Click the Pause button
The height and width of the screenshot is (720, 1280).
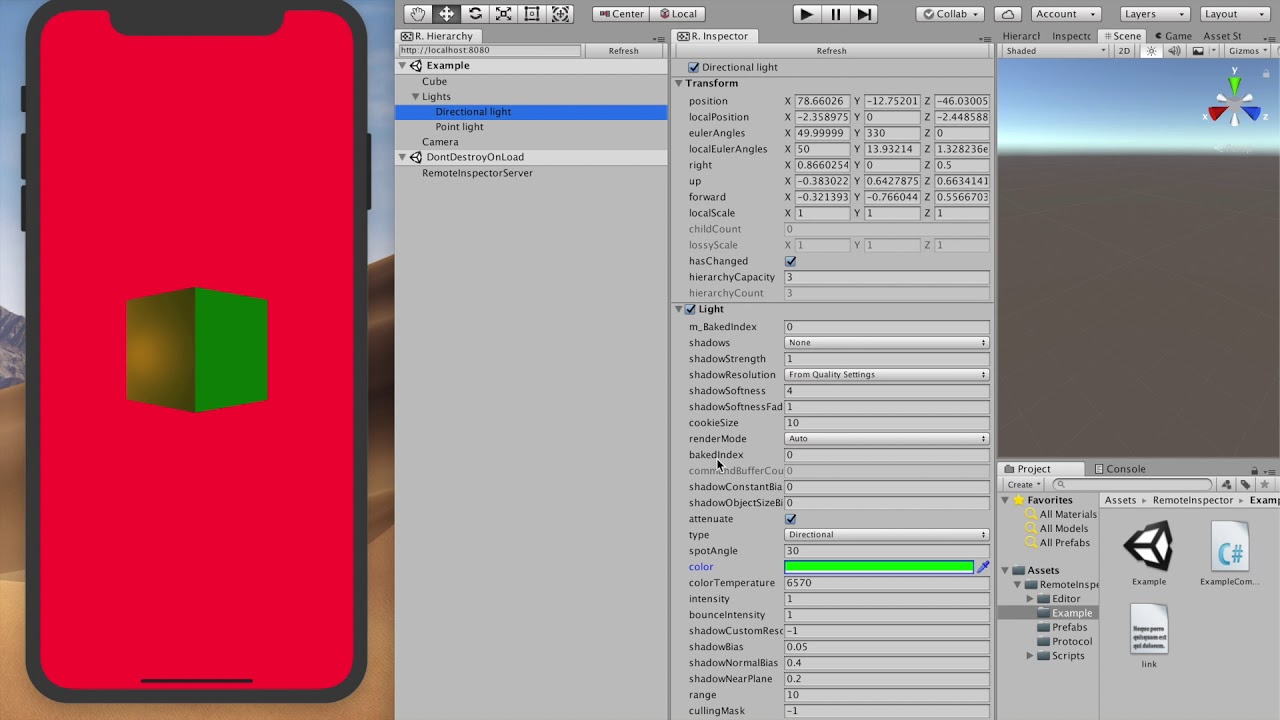tap(836, 14)
